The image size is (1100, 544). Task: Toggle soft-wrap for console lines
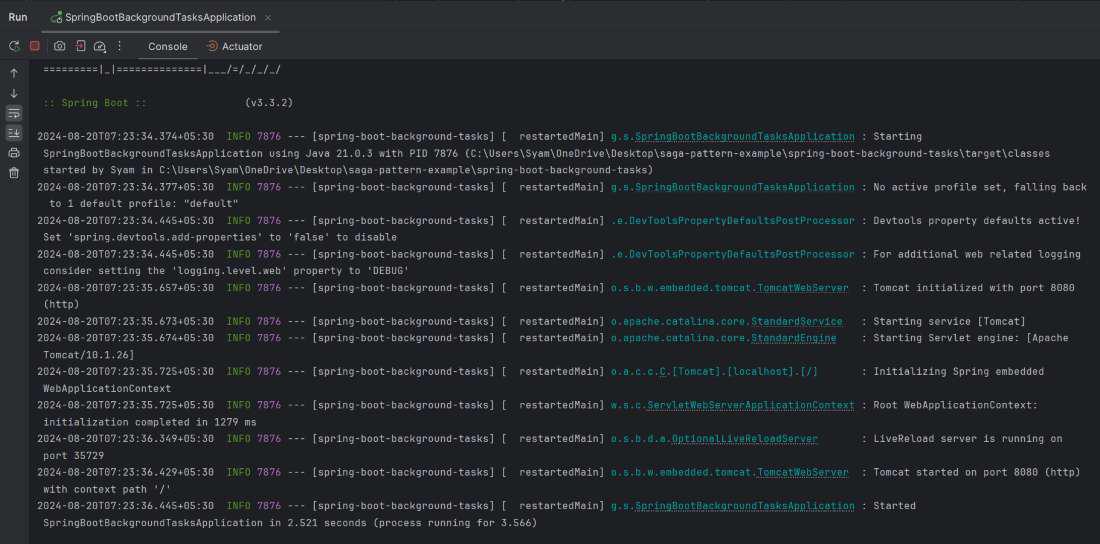[x=14, y=113]
